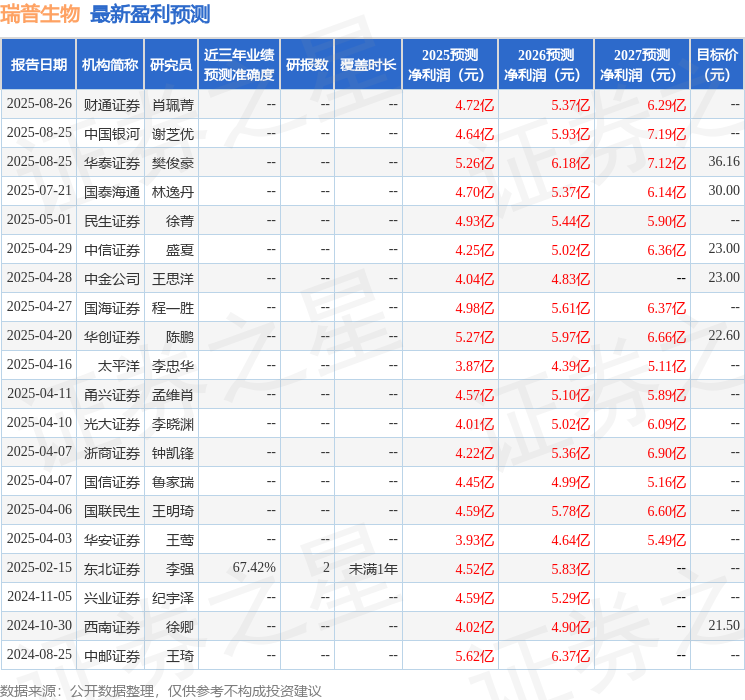Select 中金公司 institution cell

pos(112,279)
